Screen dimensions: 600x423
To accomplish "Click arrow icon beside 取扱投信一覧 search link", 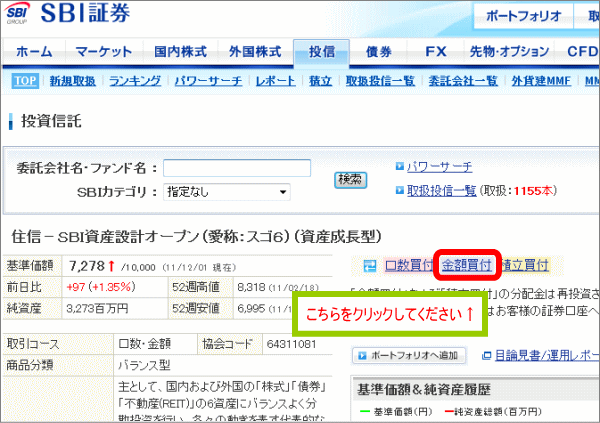I will click(399, 190).
